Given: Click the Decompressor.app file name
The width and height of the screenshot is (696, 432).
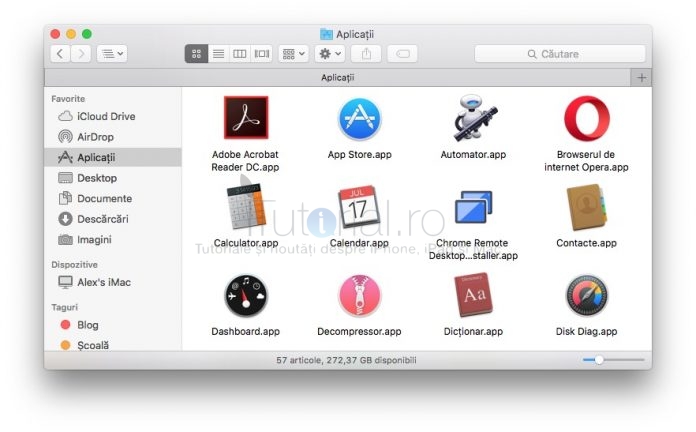Looking at the screenshot, I should point(359,331).
